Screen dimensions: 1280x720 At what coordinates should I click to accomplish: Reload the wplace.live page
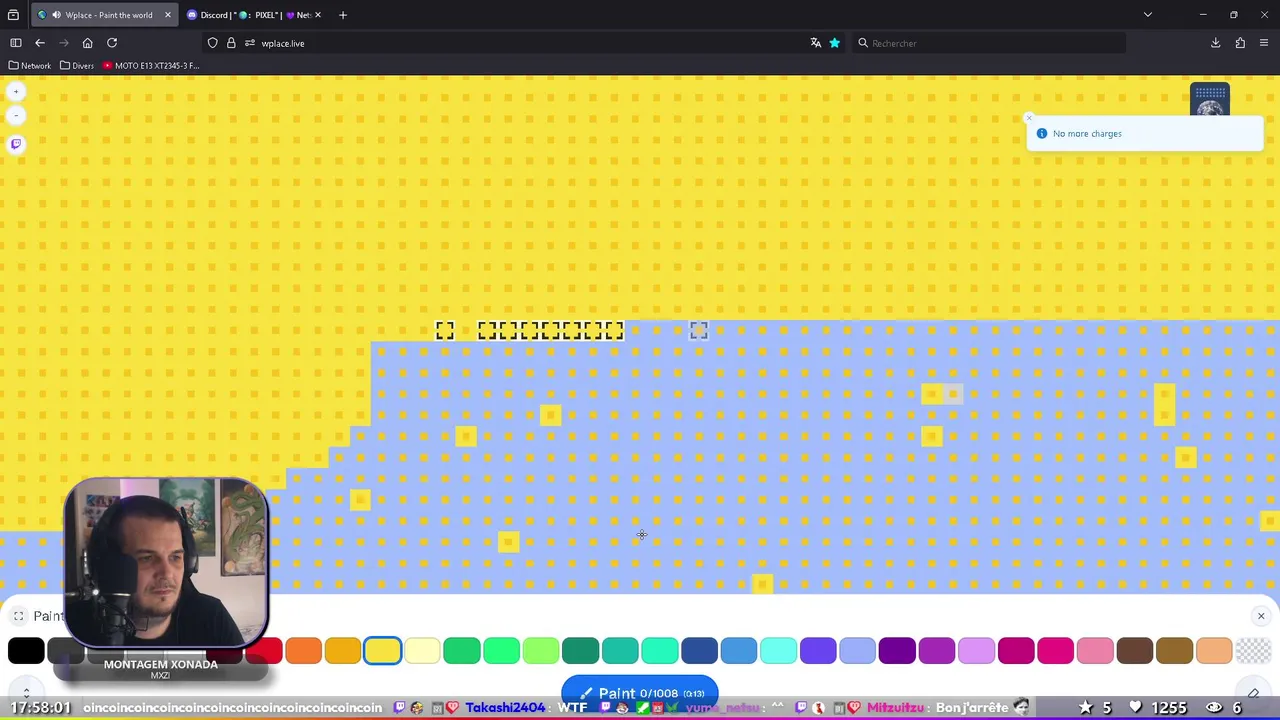click(112, 43)
